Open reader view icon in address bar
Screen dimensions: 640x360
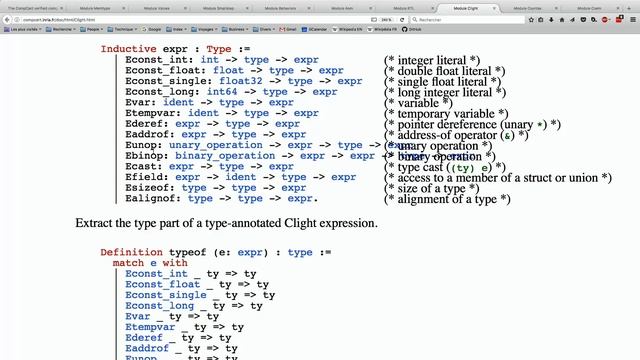click(x=374, y=20)
